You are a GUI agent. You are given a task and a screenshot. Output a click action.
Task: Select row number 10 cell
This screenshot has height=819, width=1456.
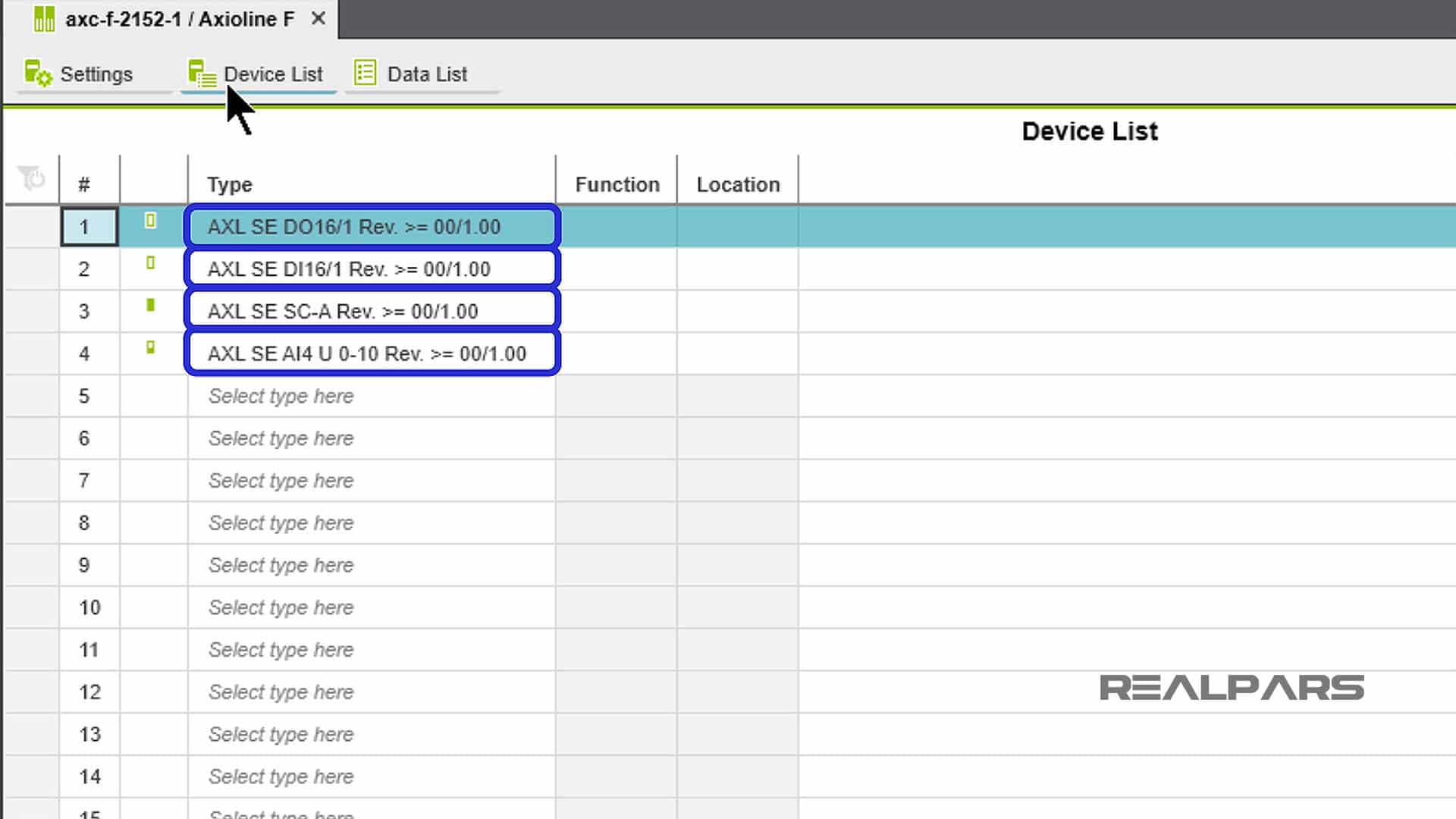tap(89, 607)
